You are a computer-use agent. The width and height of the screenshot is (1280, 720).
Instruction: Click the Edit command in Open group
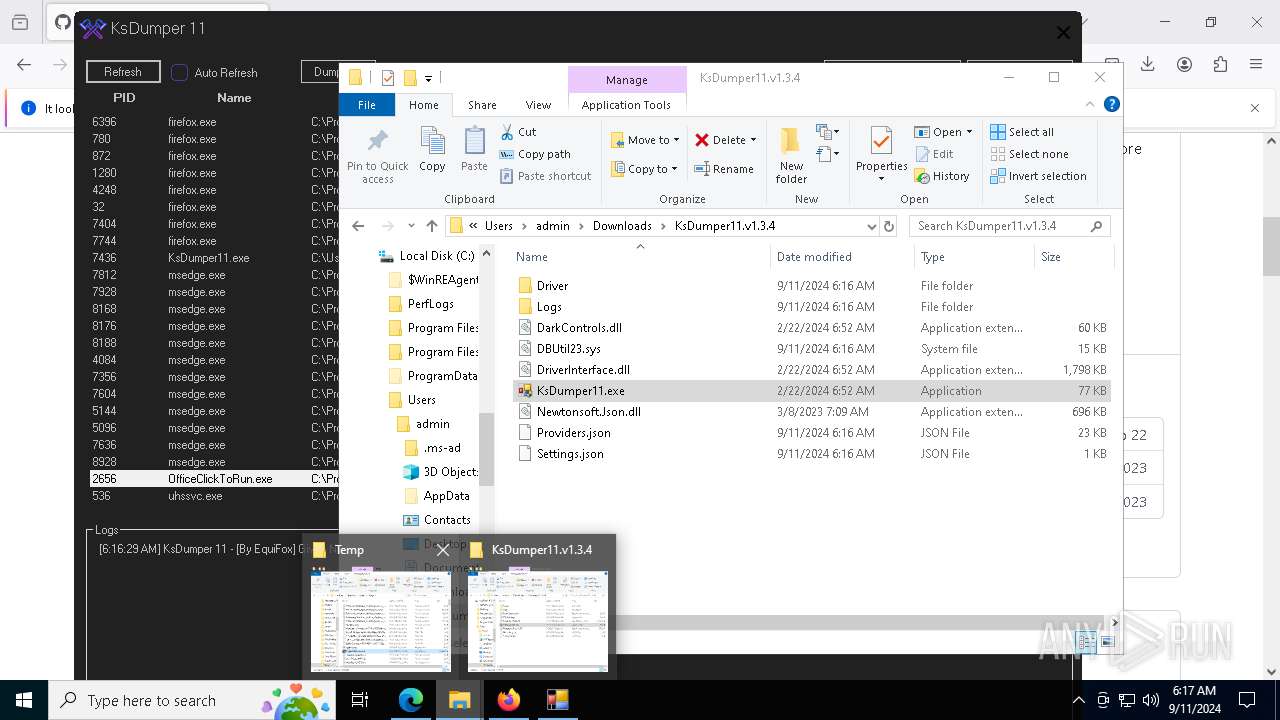coord(934,154)
